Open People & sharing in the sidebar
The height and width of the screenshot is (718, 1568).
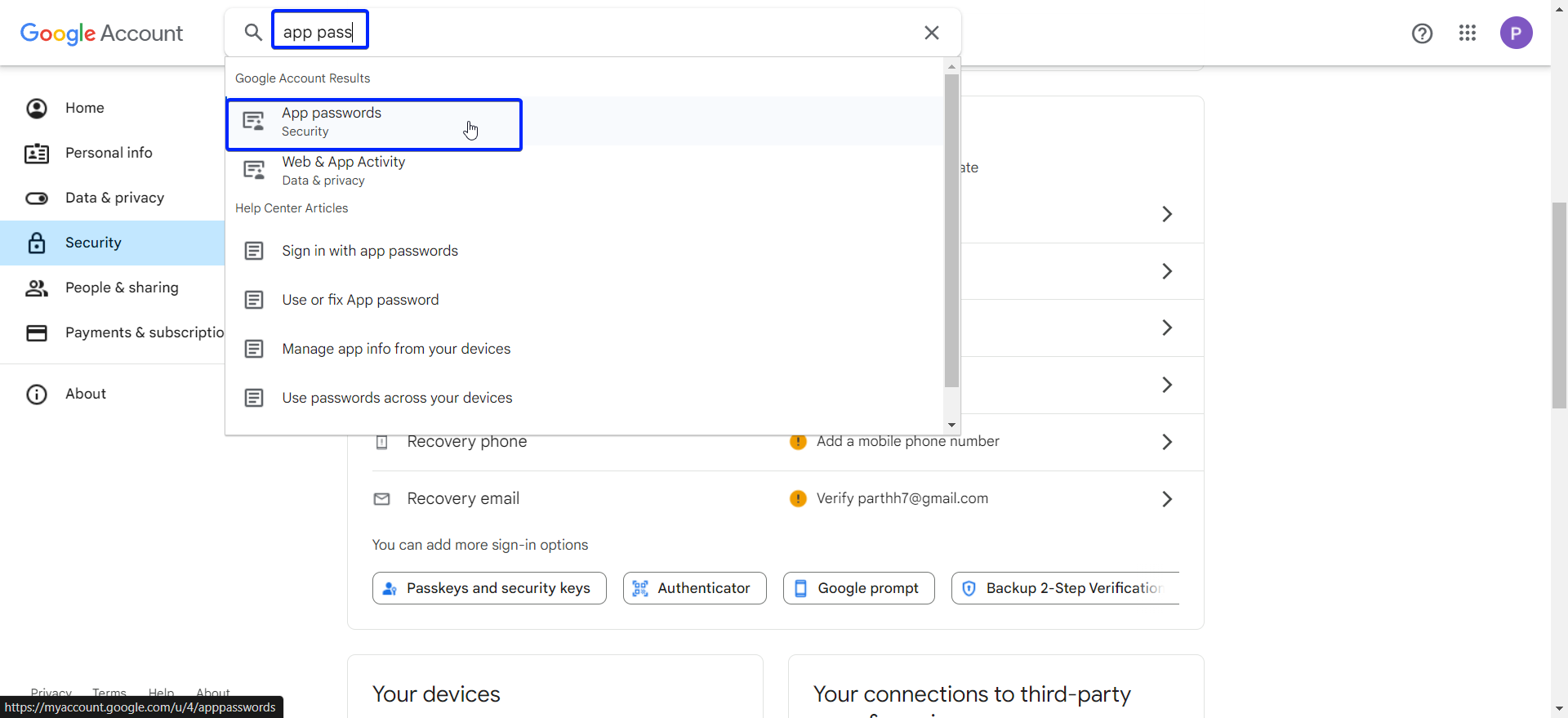coord(113,288)
